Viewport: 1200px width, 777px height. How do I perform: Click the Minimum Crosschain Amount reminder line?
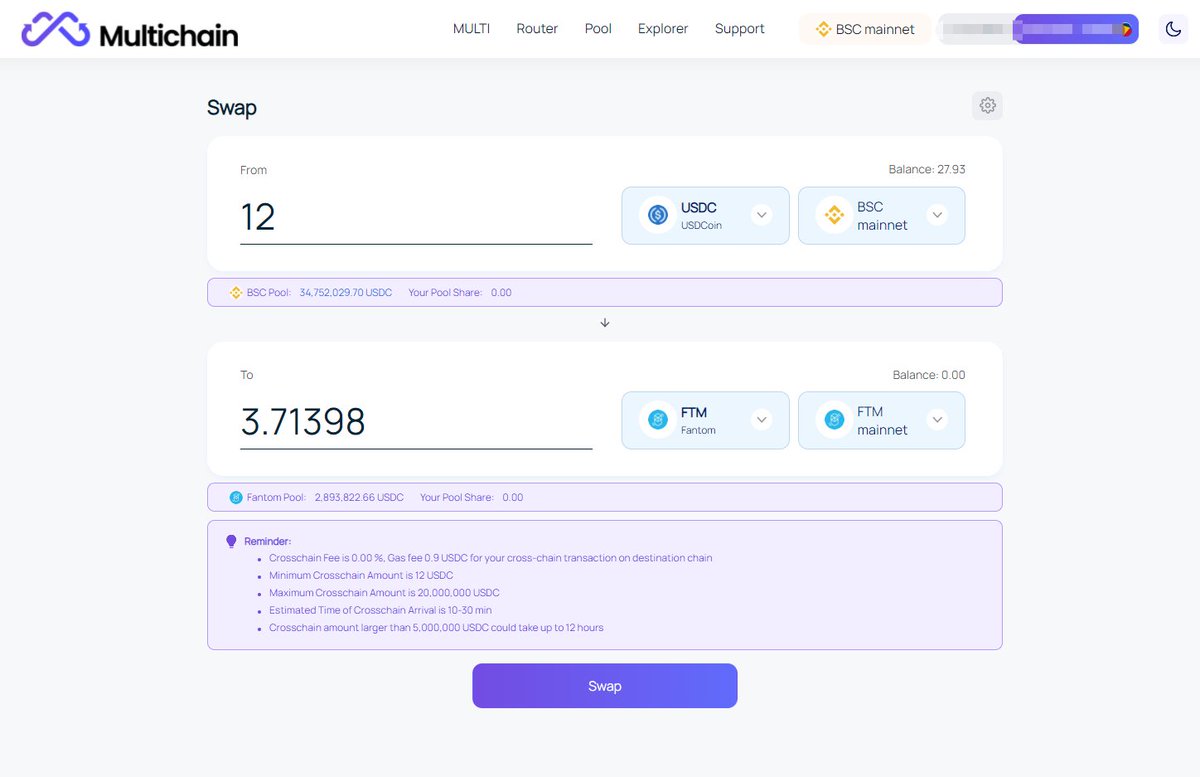pos(361,576)
